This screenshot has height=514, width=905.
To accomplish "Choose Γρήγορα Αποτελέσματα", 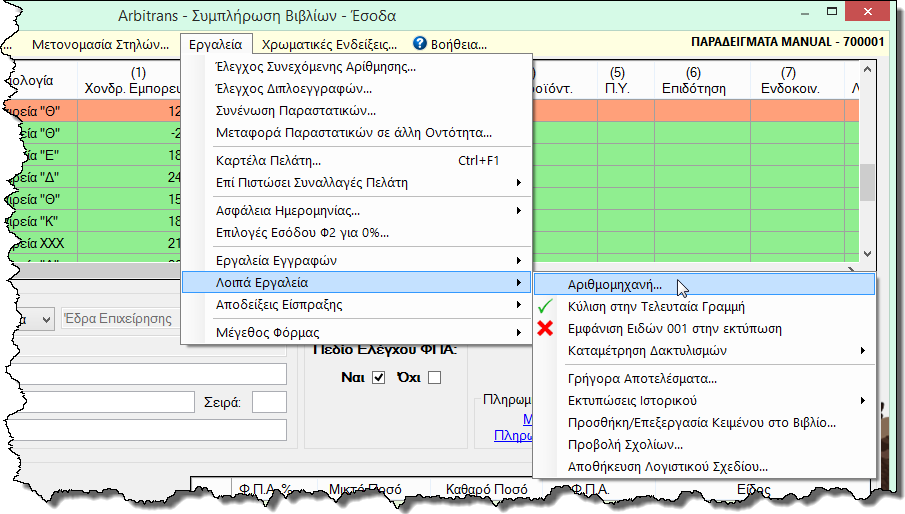I will (x=704, y=379).
